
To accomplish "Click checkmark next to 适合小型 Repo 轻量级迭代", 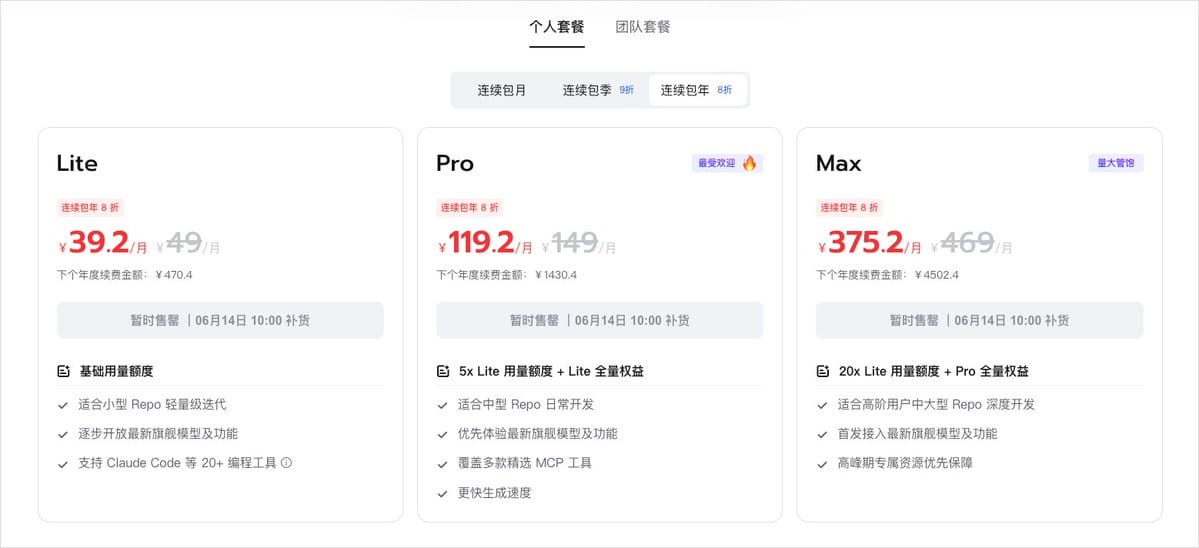I will (x=63, y=405).
